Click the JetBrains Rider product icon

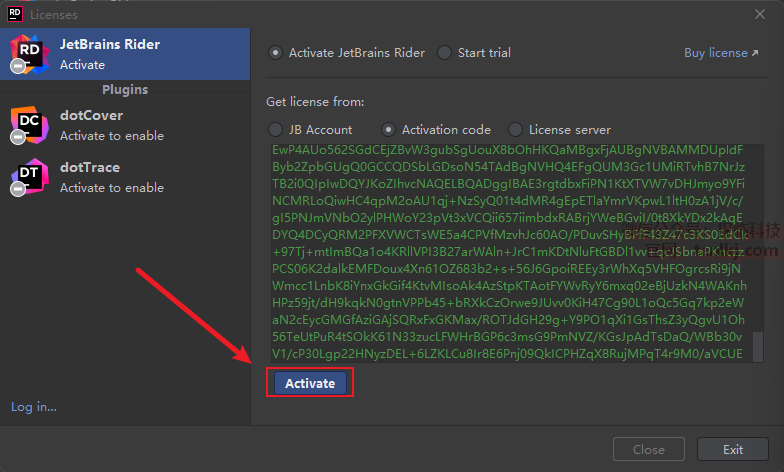click(x=29, y=54)
